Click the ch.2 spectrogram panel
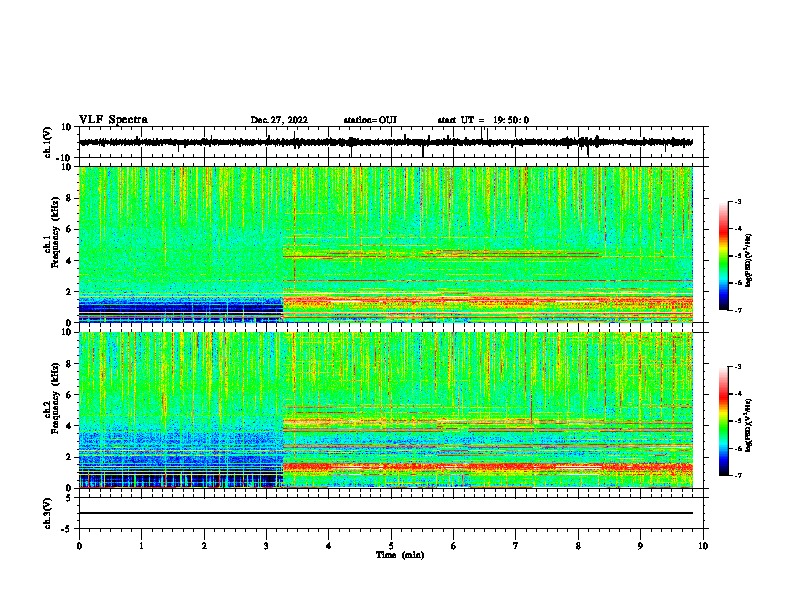This screenshot has width=792, height=612. (x=386, y=410)
